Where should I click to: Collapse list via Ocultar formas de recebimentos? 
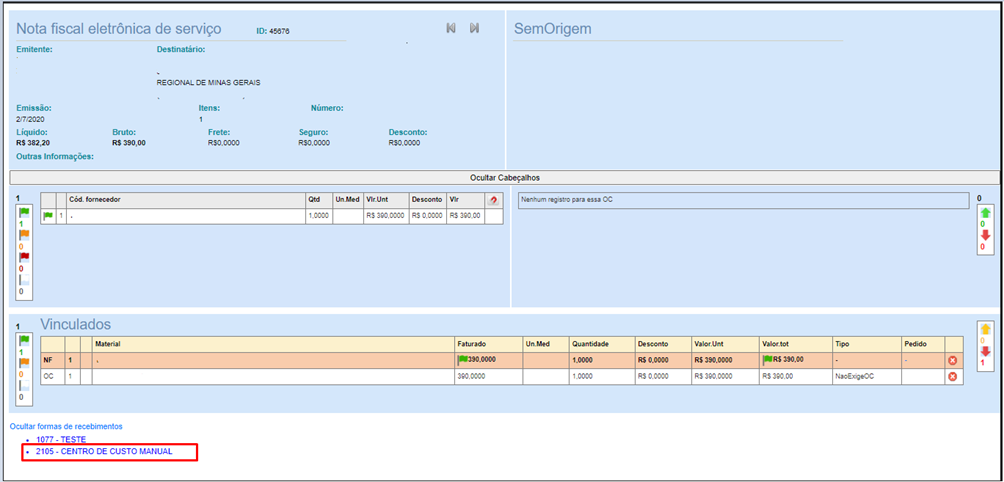tap(66, 426)
